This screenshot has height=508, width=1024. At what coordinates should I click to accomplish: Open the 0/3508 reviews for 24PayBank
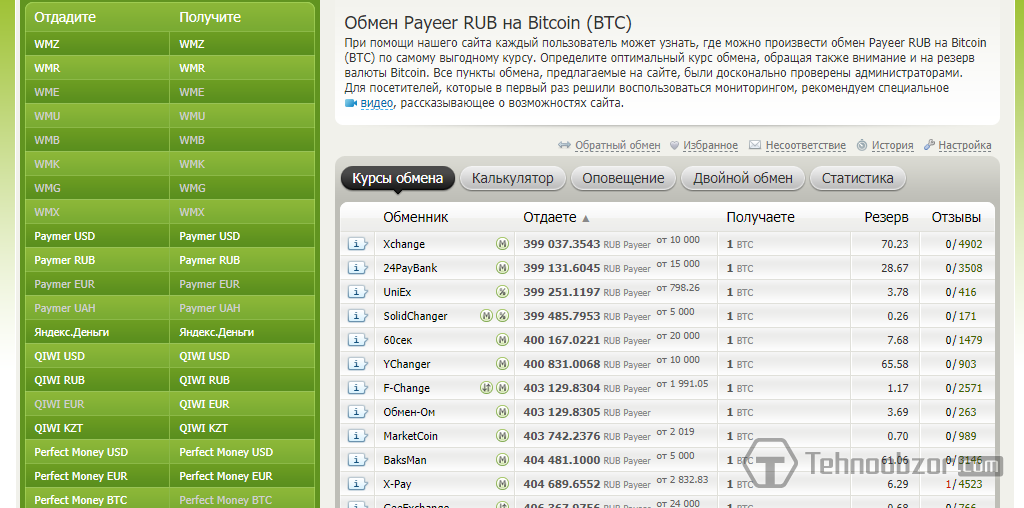pyautogui.click(x=964, y=268)
